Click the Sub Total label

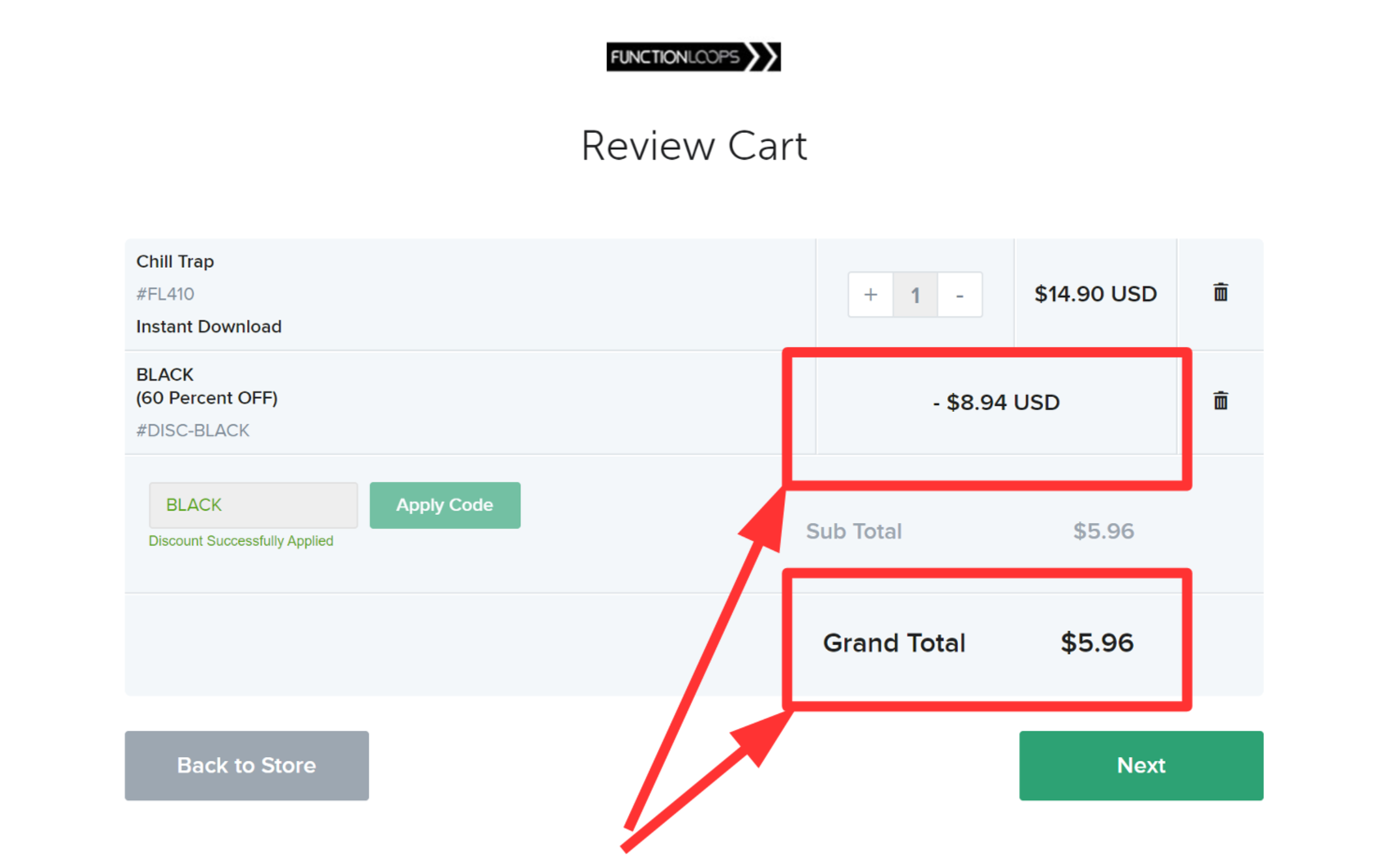coord(853,531)
